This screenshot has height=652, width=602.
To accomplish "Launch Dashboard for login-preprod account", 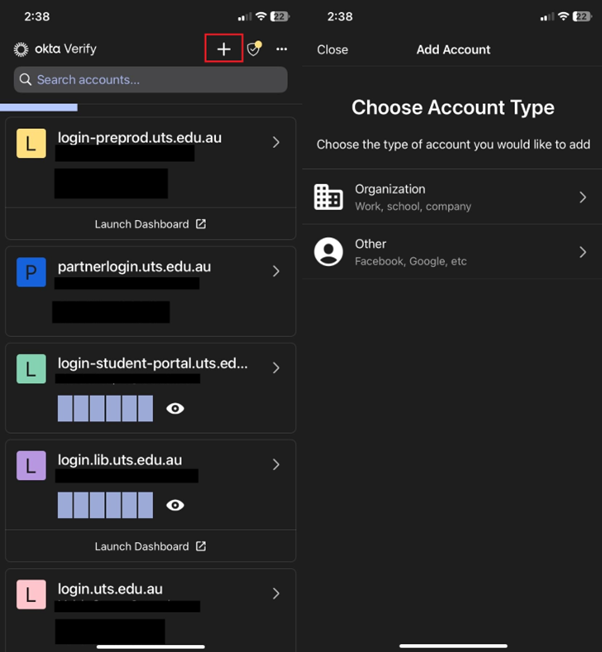I will click(x=150, y=224).
